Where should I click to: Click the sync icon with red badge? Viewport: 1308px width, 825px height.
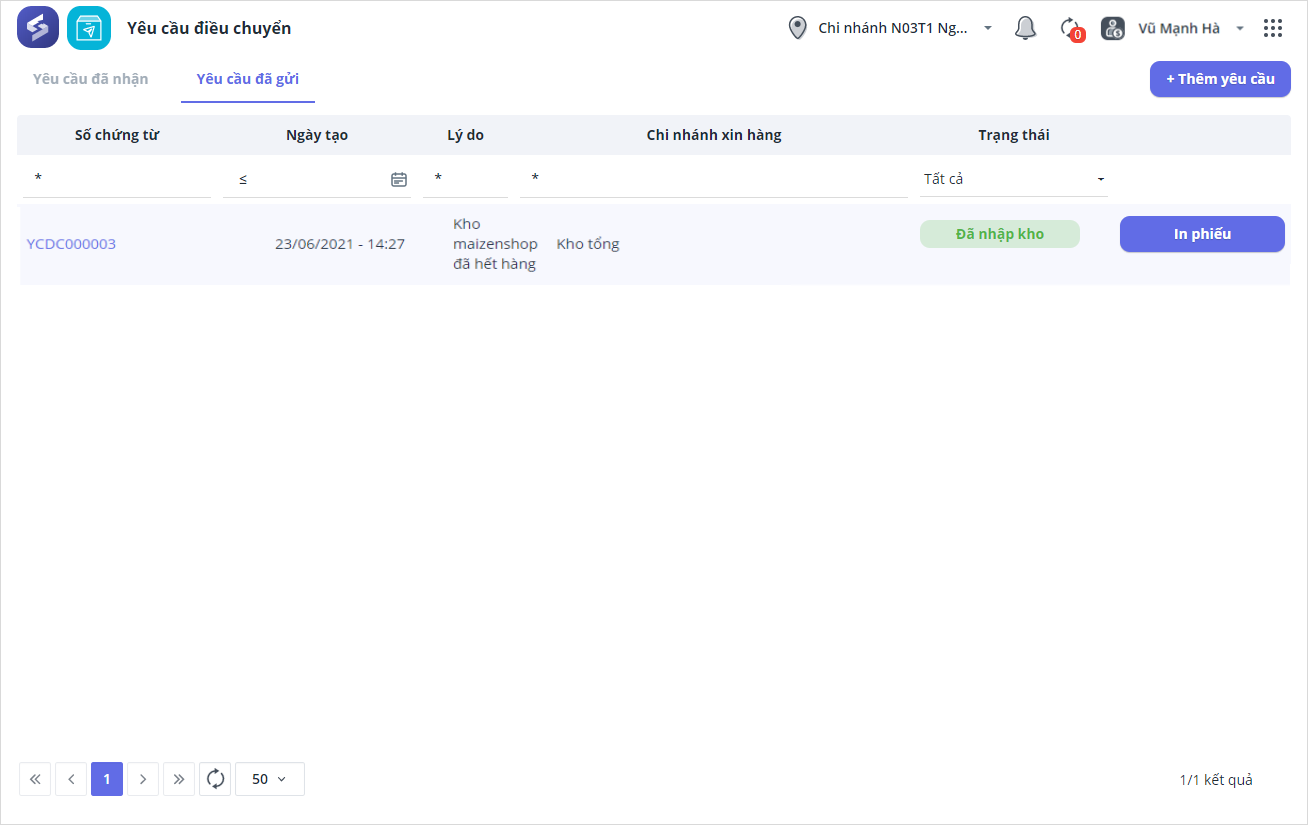[1071, 28]
